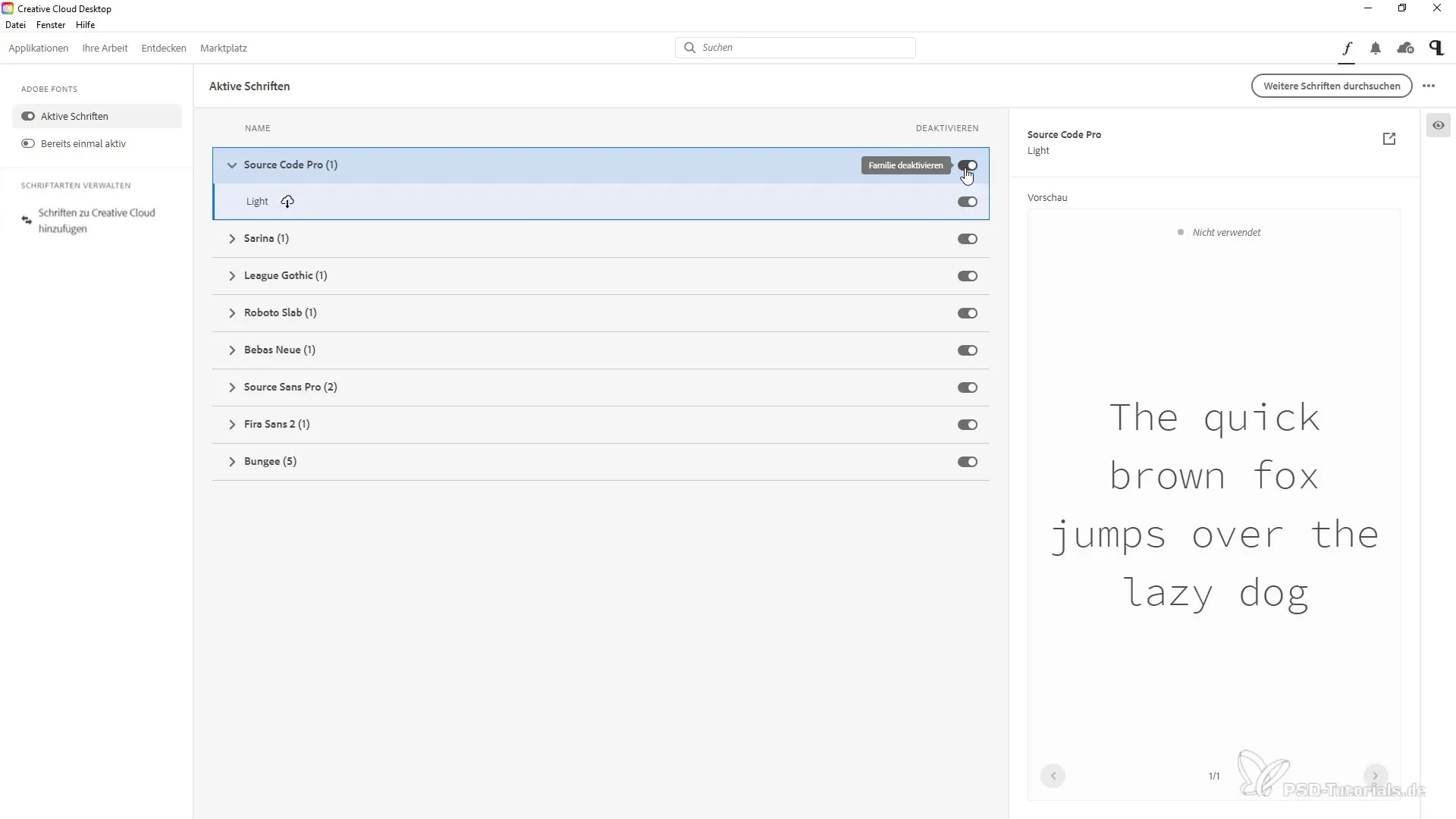Viewport: 1456px width, 819px height.
Task: Click the Sarina (1) family name
Action: tap(266, 238)
